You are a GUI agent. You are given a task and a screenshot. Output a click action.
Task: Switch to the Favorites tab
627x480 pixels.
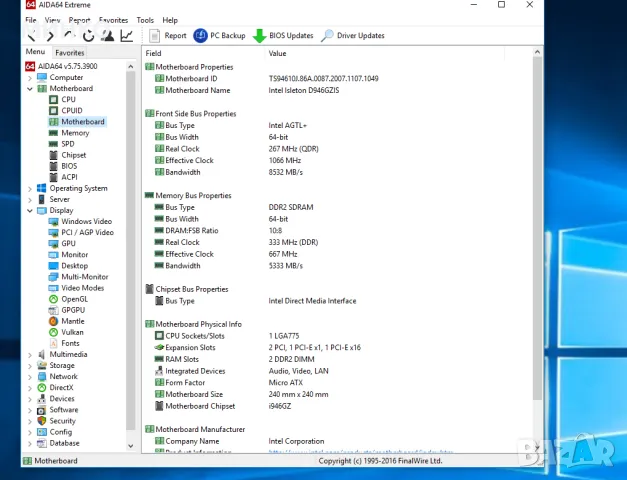(x=70, y=52)
